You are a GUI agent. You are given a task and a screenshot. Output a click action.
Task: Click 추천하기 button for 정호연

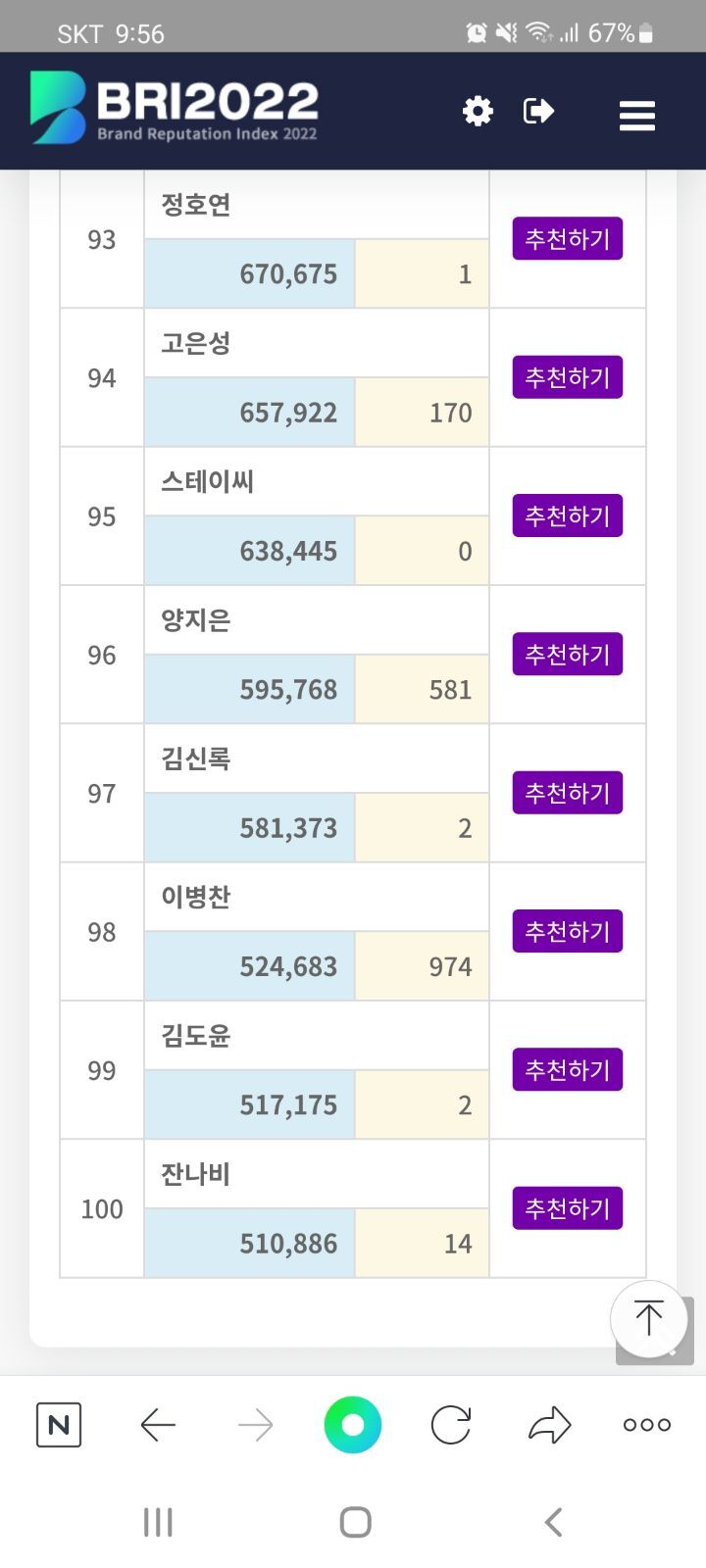coord(568,239)
